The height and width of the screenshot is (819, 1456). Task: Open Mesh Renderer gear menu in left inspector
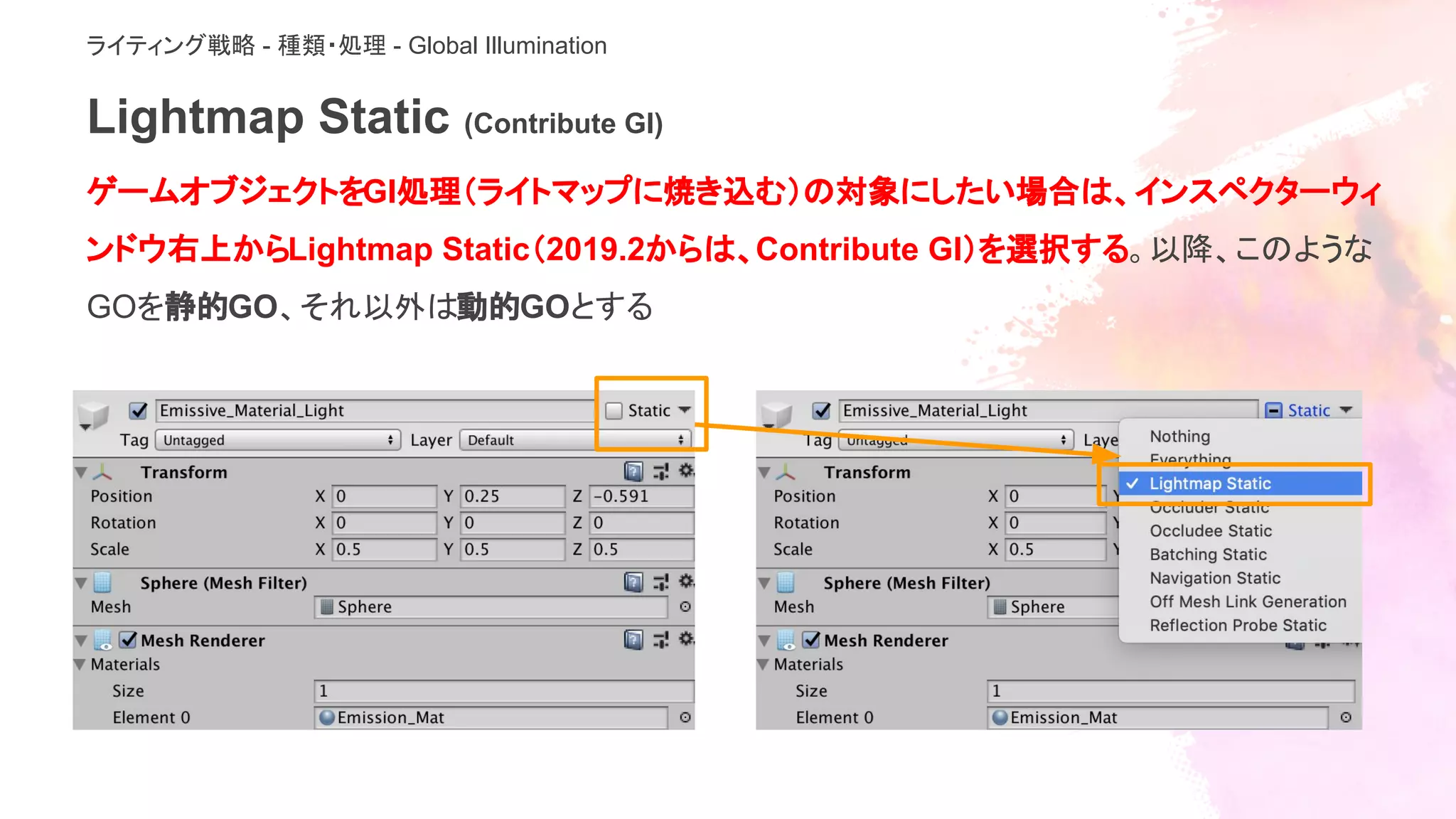tap(685, 638)
